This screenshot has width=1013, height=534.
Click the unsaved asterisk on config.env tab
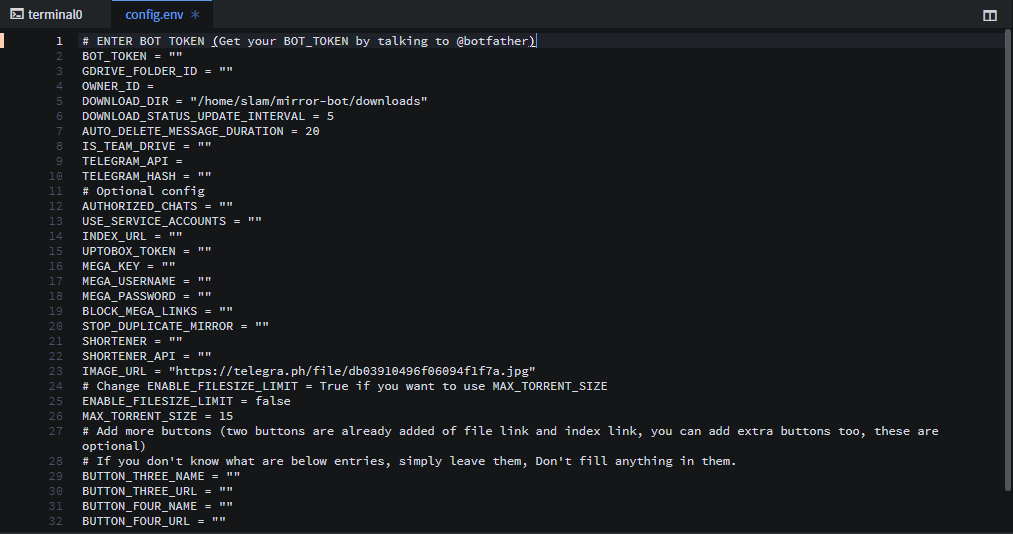click(195, 15)
